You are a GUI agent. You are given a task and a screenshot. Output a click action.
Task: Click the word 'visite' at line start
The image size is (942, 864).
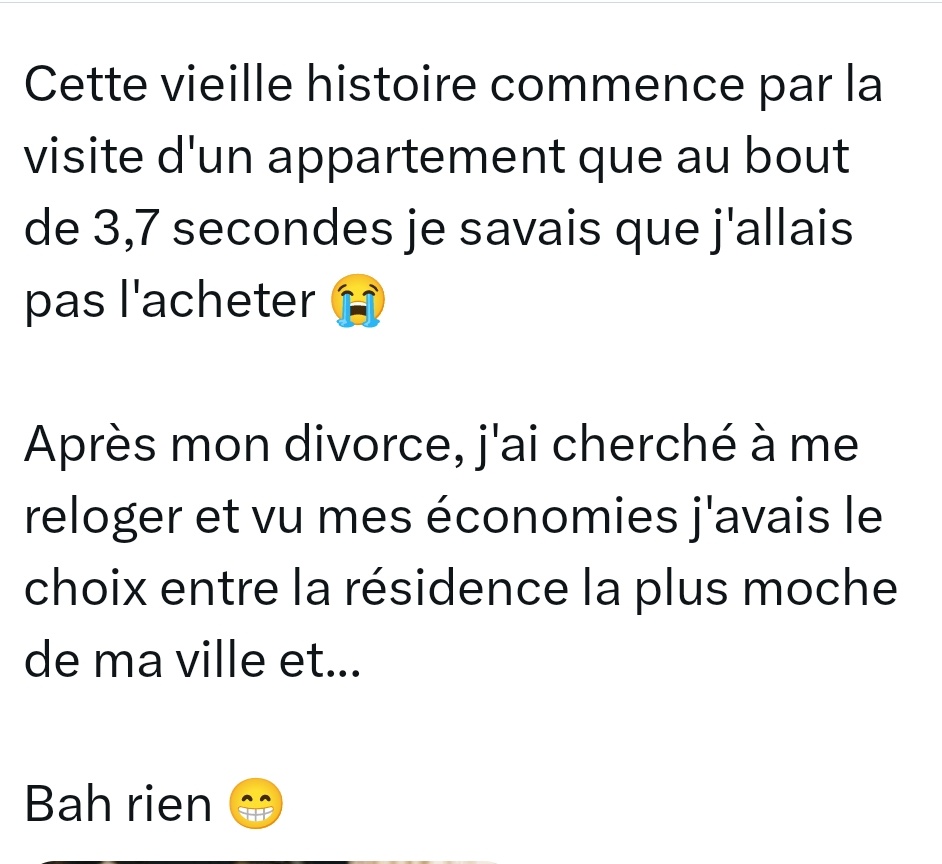pyautogui.click(x=84, y=156)
